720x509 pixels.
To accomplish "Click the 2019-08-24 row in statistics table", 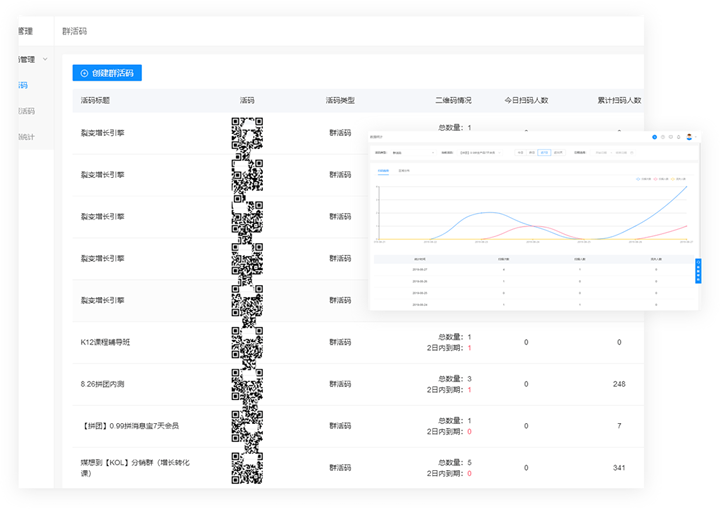I will click(534, 305).
